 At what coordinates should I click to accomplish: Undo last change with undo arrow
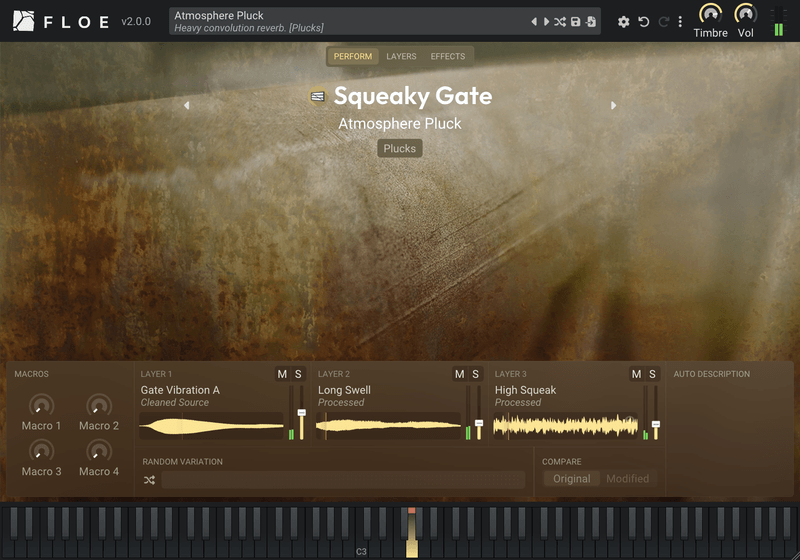[644, 21]
